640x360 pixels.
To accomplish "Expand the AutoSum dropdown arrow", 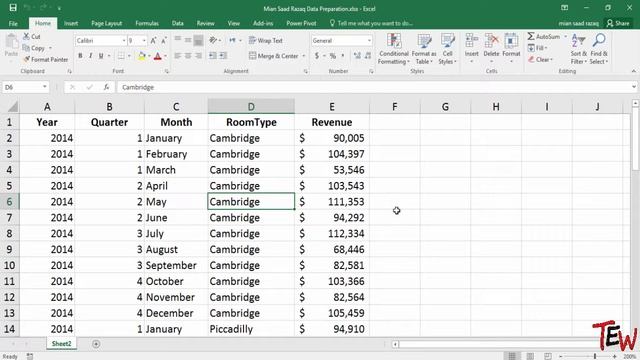I will click(566, 36).
